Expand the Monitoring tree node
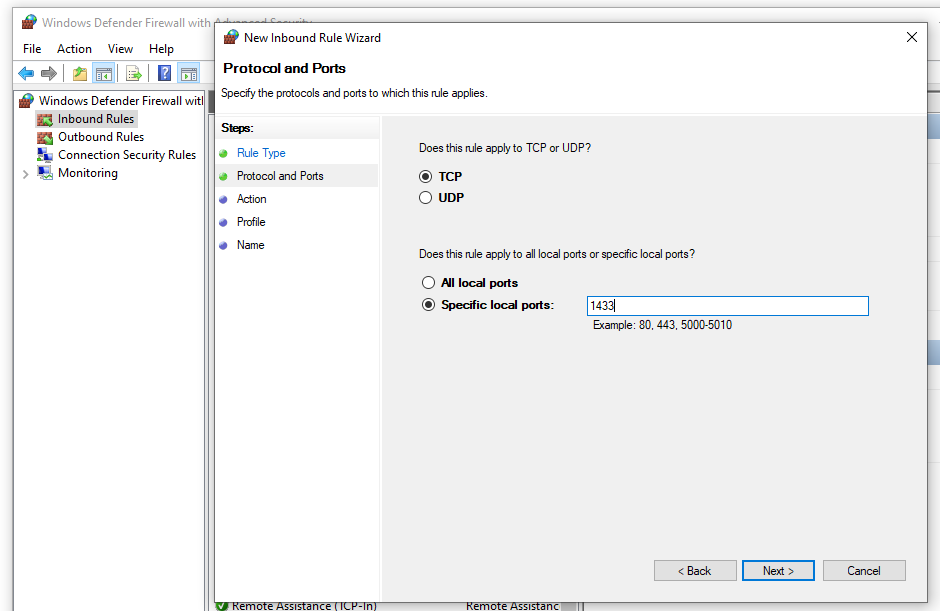 pyautogui.click(x=25, y=174)
